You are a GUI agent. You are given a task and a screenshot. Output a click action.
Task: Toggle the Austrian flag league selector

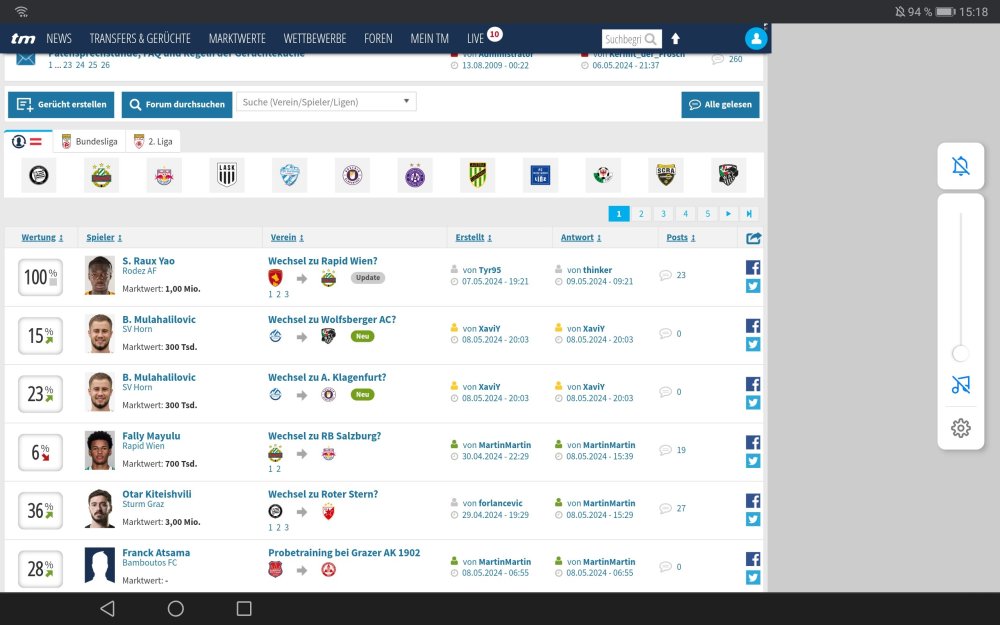pyautogui.click(x=27, y=141)
